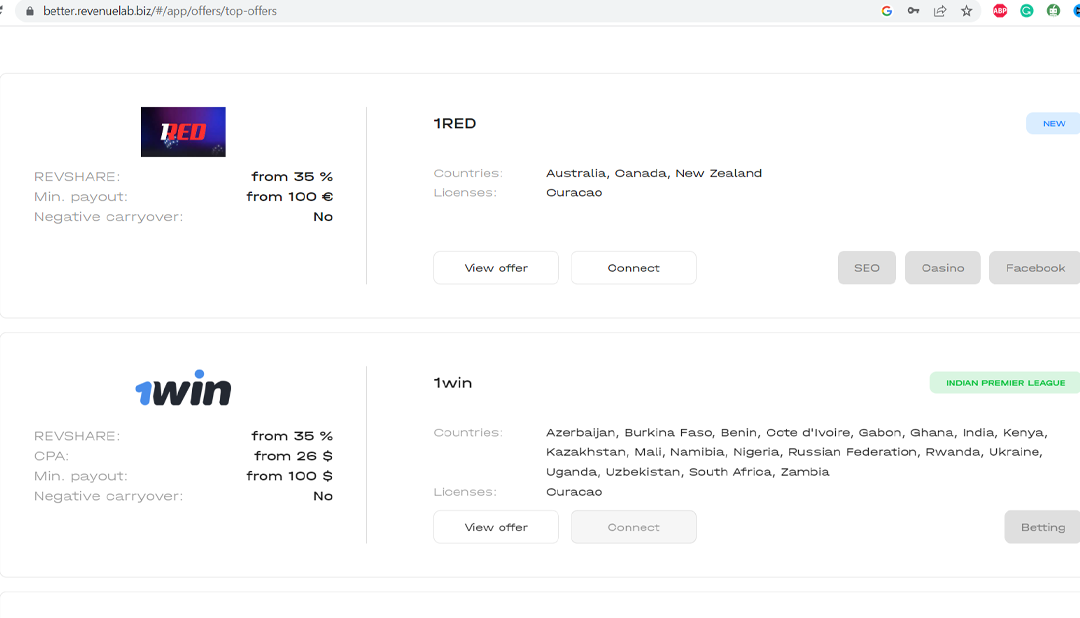Click the 'Kazakhstan, Mali, Namibia' countries line
1080x618 pixels.
tap(794, 452)
